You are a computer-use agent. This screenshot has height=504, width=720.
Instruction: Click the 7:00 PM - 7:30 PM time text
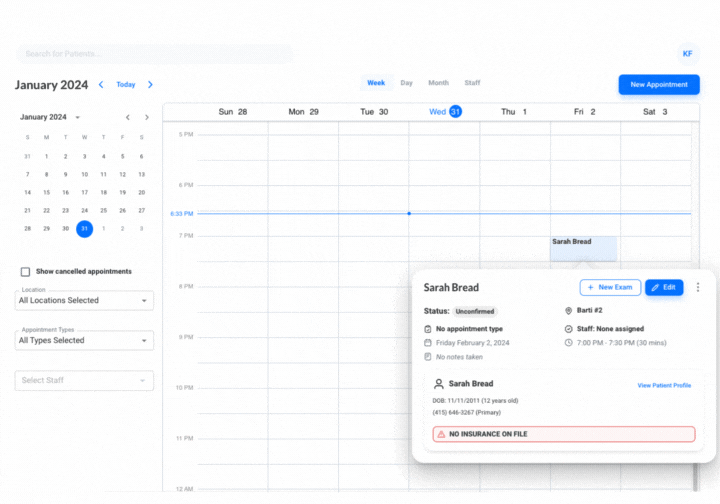[621, 343]
